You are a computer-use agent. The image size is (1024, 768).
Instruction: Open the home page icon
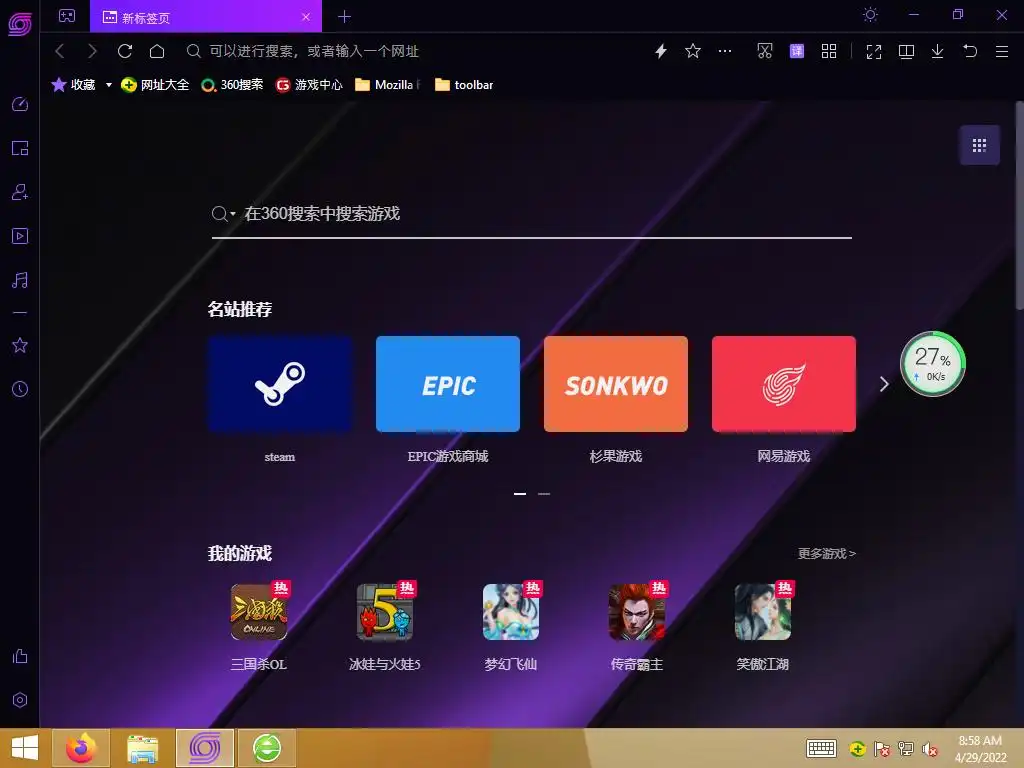157,51
